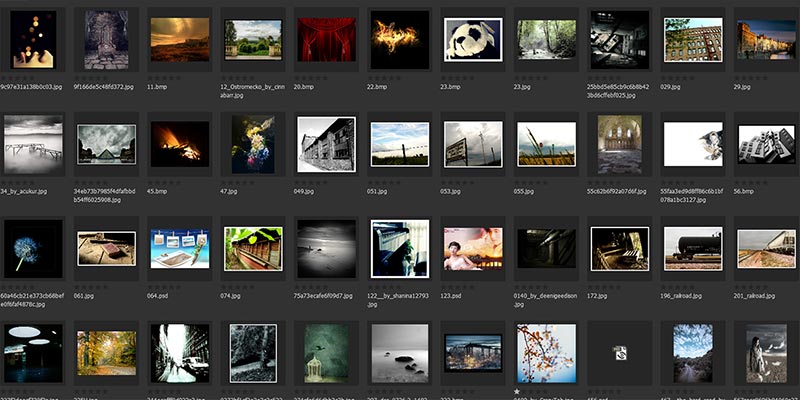Click the file name 34_by_acukur.jpg

tap(24, 192)
